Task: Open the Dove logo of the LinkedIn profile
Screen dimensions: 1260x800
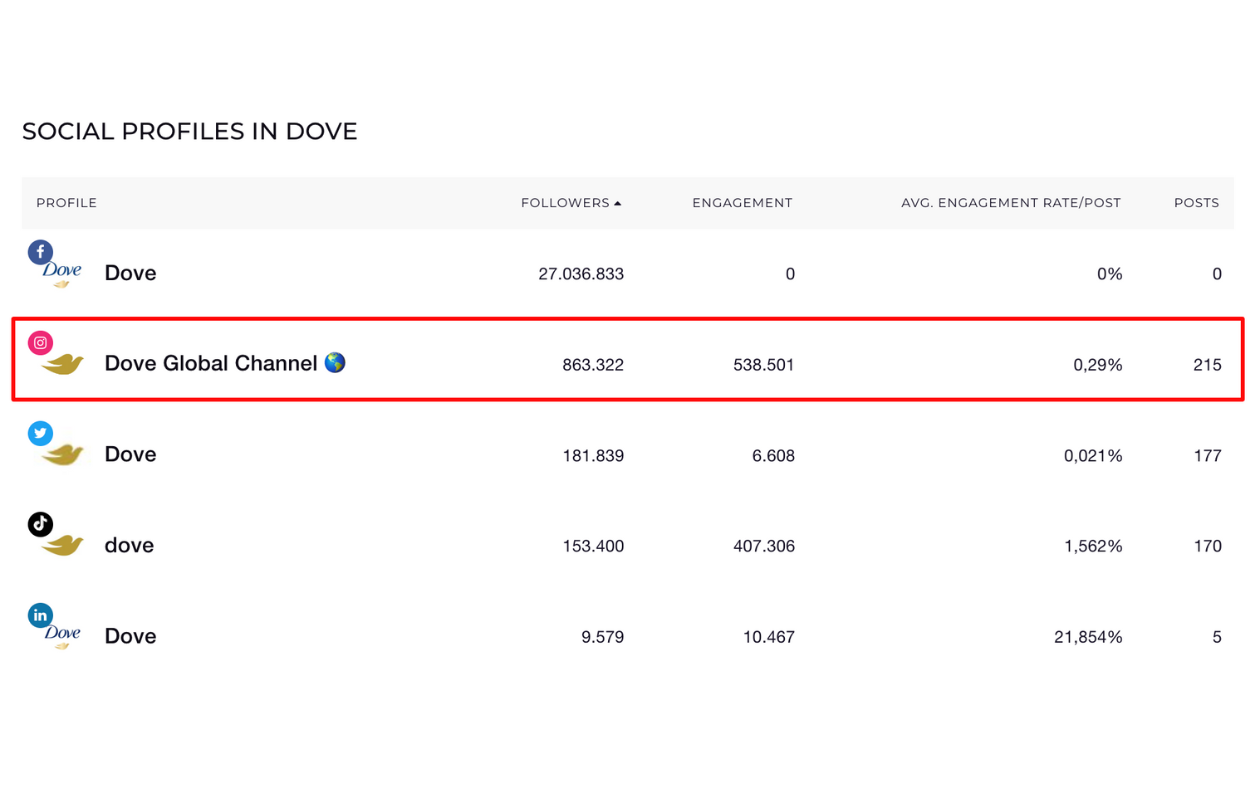Action: [62, 637]
